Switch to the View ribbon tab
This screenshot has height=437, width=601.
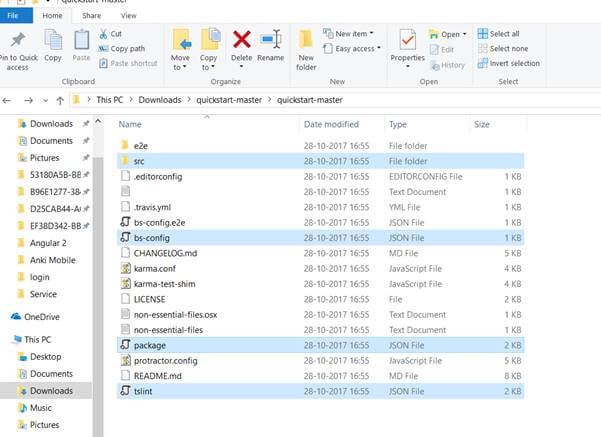pos(128,16)
